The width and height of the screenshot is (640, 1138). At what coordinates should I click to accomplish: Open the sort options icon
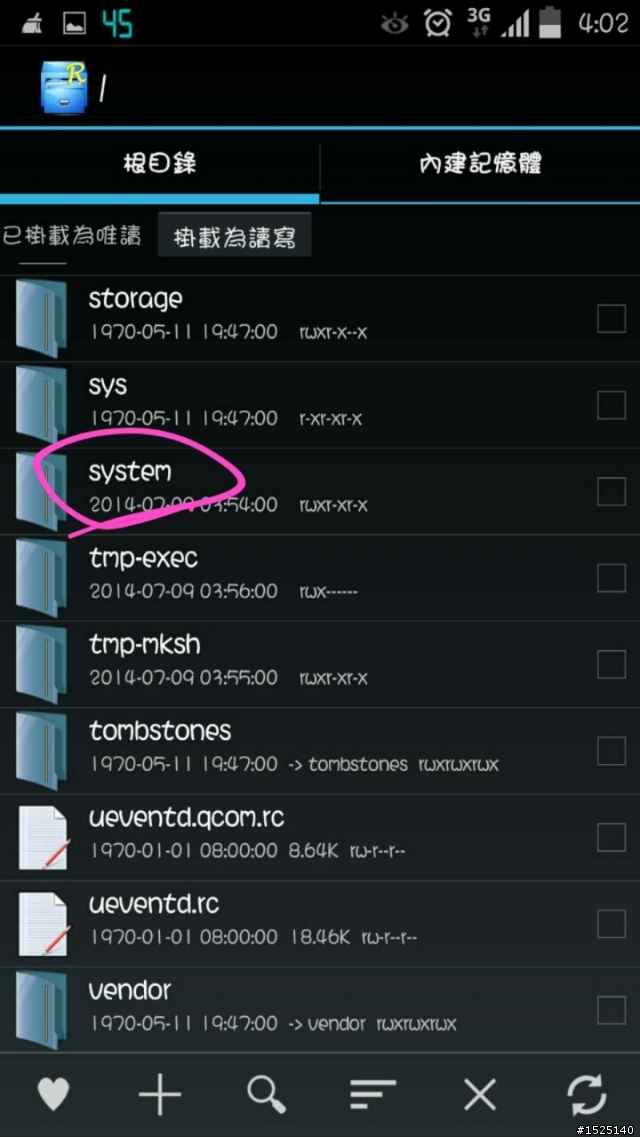point(373,1094)
